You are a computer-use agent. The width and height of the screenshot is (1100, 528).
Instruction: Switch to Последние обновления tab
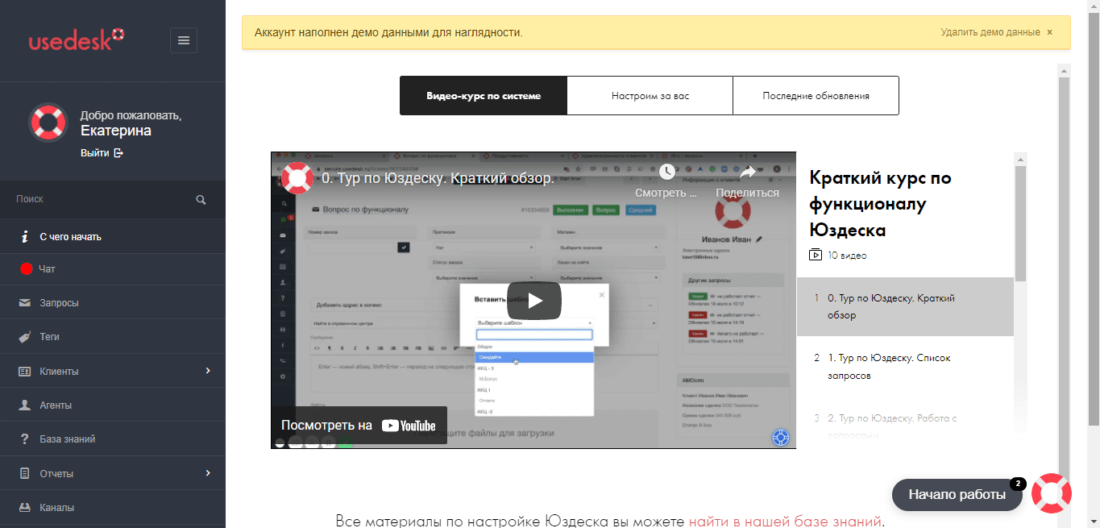tap(816, 95)
